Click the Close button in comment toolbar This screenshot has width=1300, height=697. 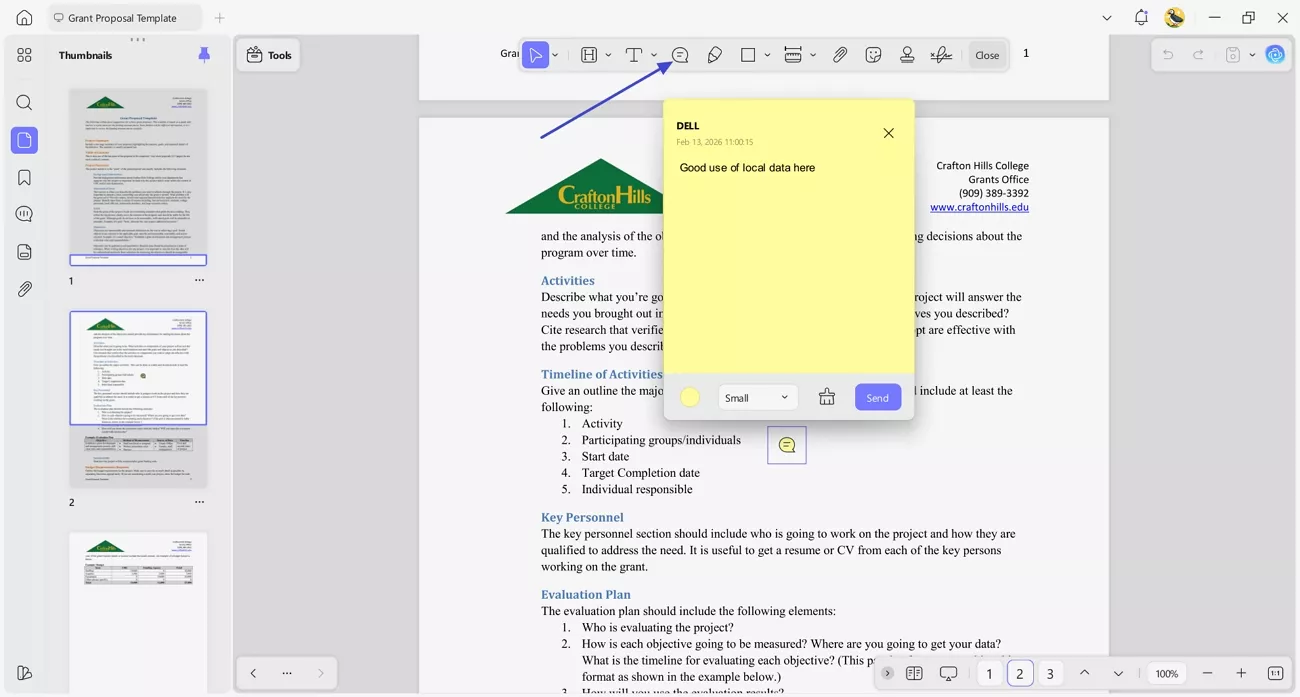click(987, 55)
